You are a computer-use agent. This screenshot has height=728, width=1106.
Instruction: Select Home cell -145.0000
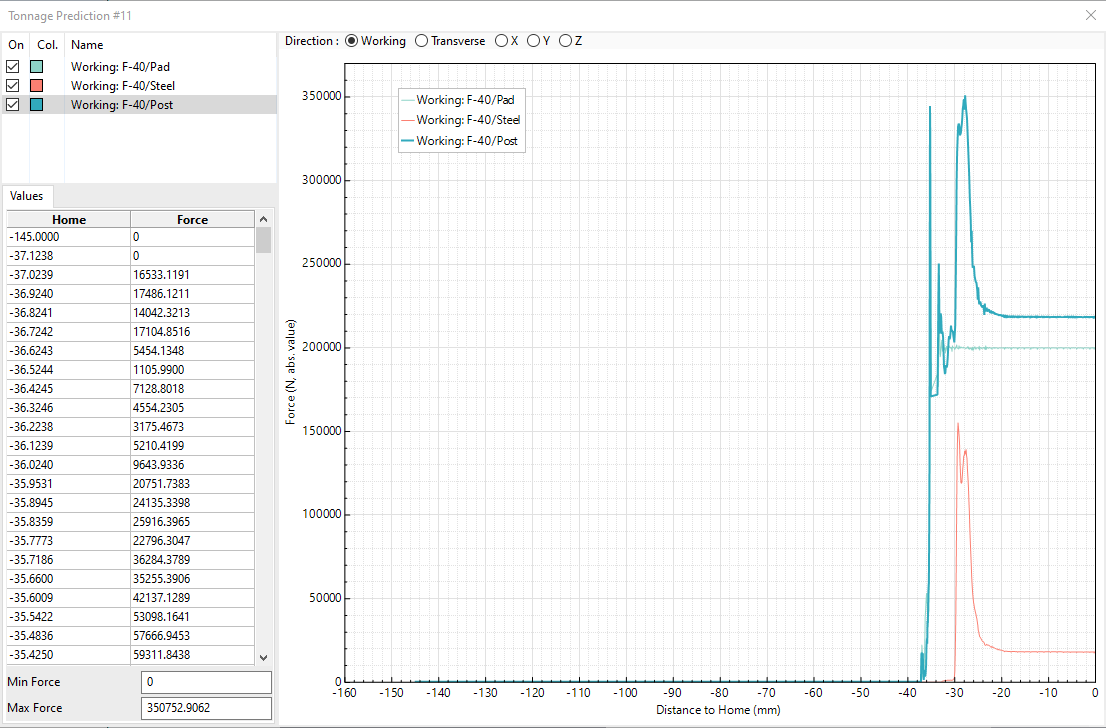(x=69, y=237)
